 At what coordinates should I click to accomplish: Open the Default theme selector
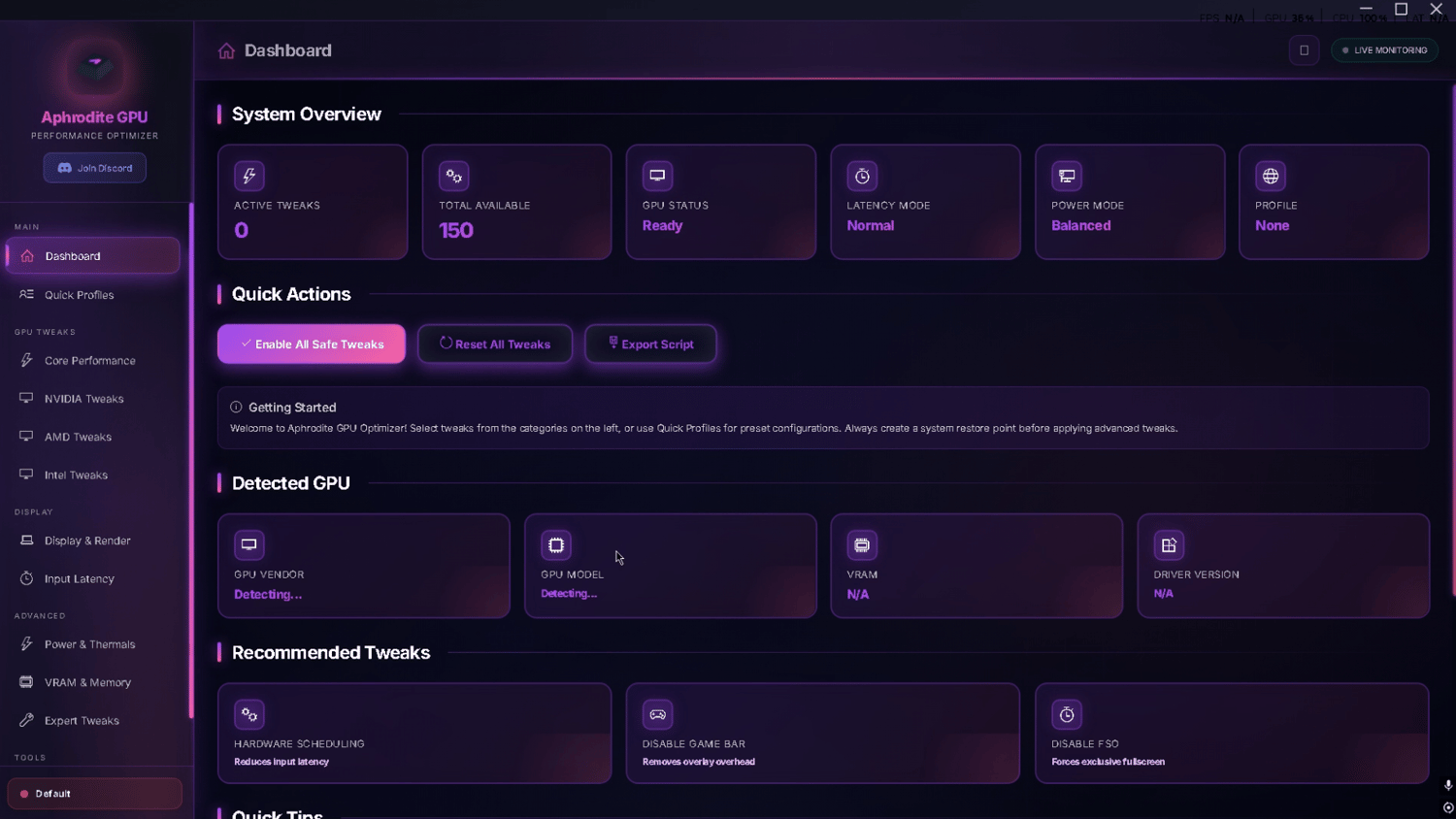[94, 794]
